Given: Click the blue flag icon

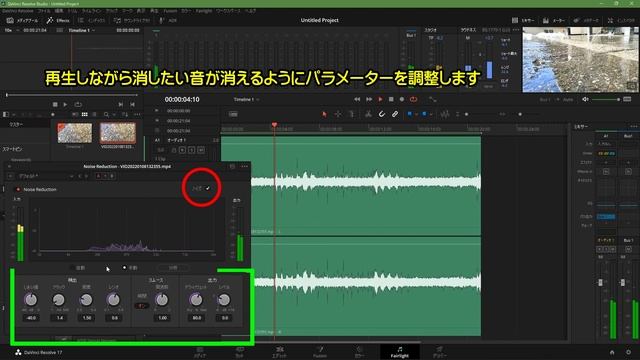Looking at the screenshot, I should coord(409,114).
